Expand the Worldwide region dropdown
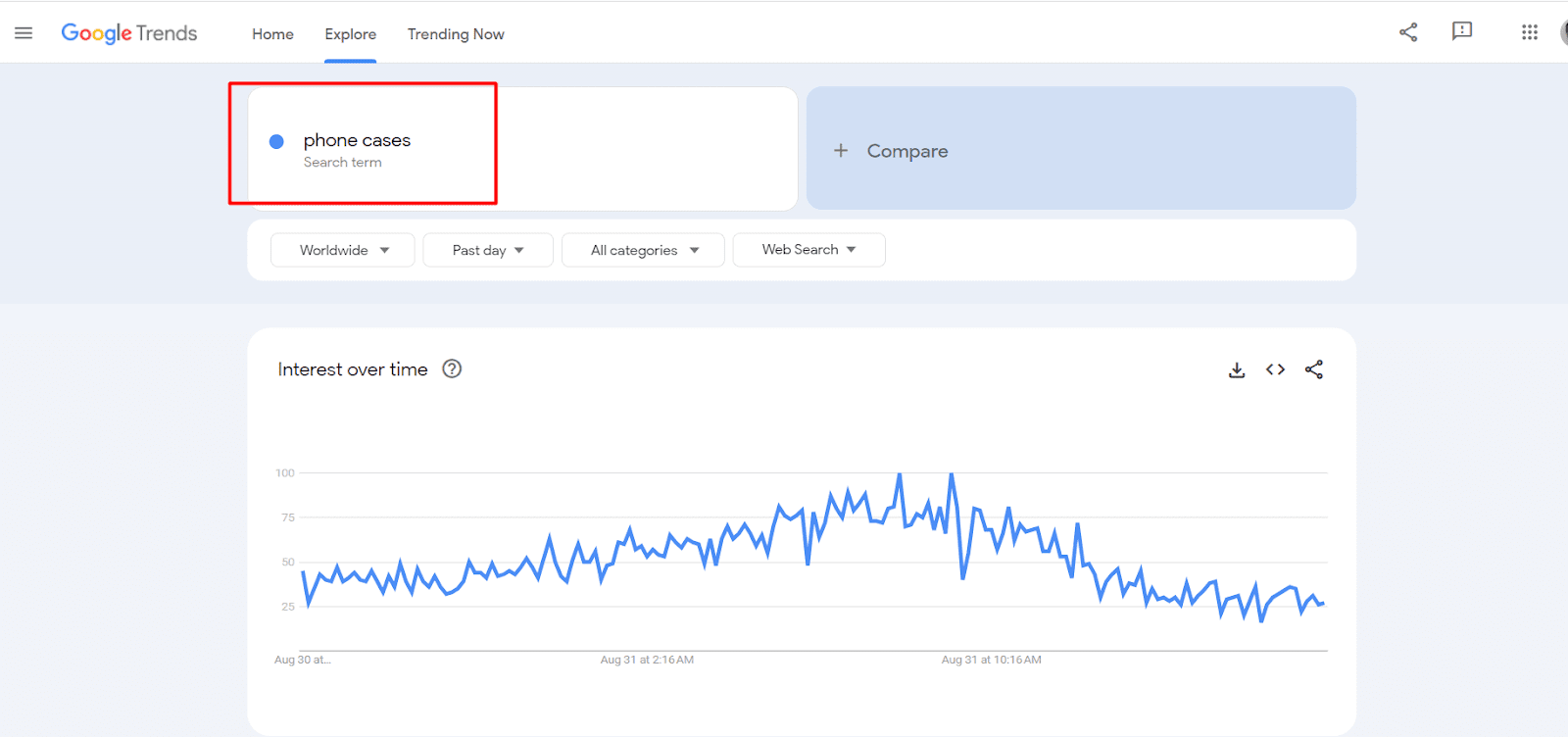 343,250
